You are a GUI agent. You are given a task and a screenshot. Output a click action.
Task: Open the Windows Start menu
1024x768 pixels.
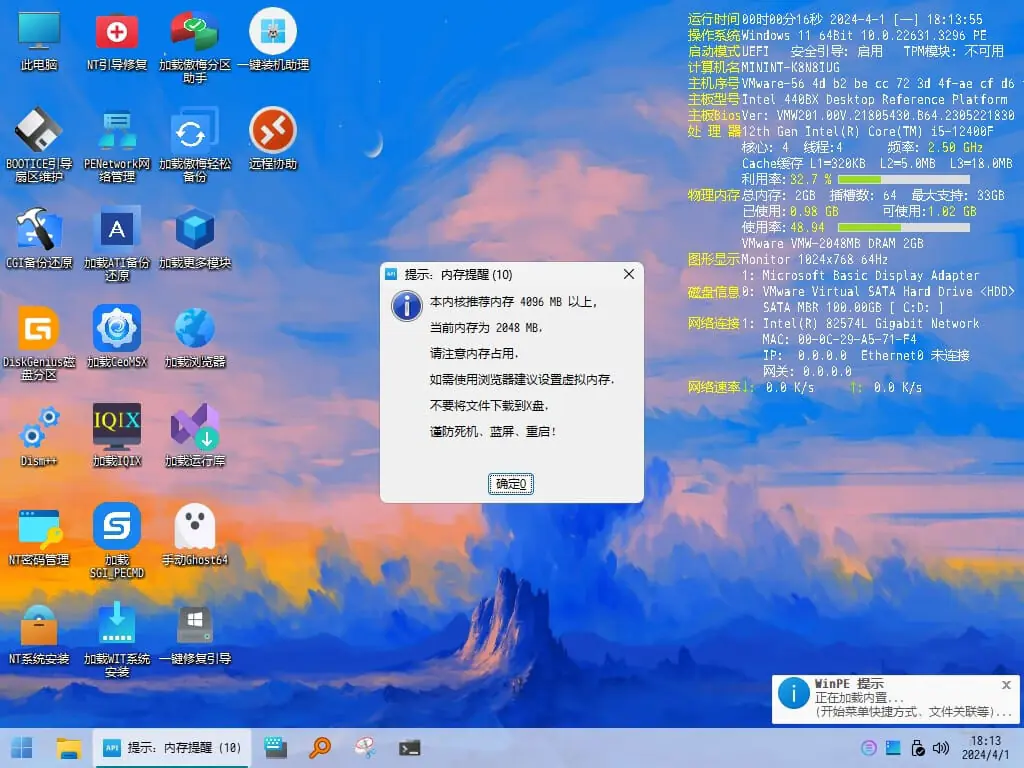point(21,747)
